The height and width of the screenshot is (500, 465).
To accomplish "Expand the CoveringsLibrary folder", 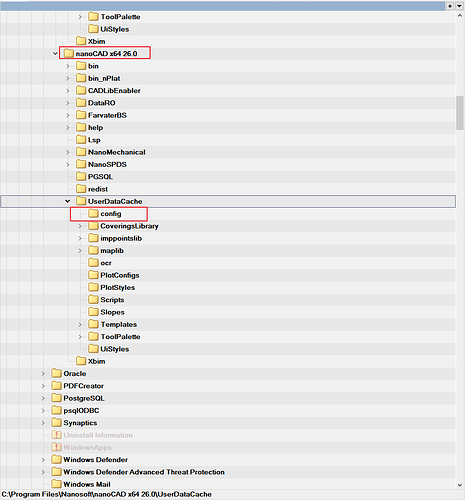I will [80, 226].
